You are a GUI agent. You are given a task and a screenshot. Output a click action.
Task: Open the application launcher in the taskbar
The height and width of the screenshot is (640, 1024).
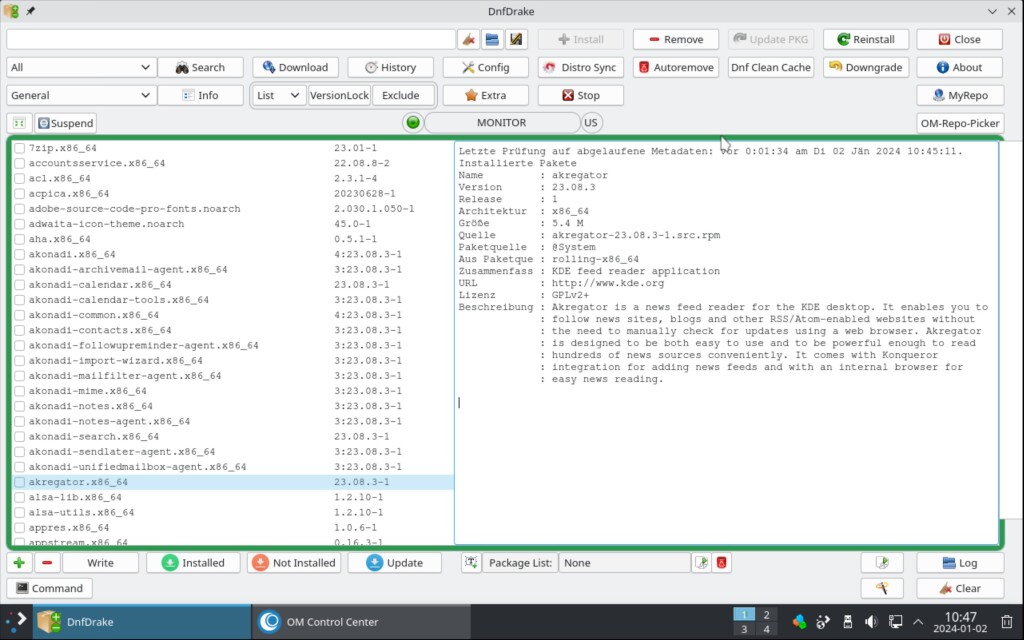pos(16,621)
